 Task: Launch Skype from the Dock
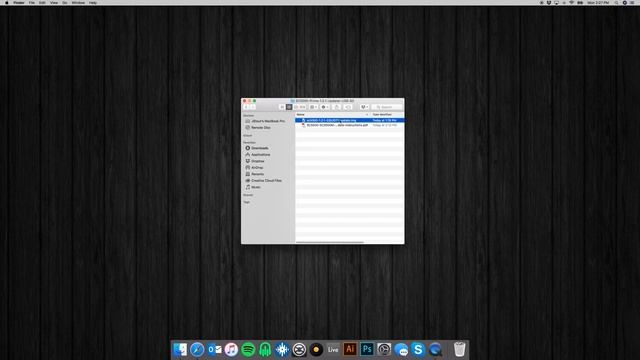coord(418,350)
